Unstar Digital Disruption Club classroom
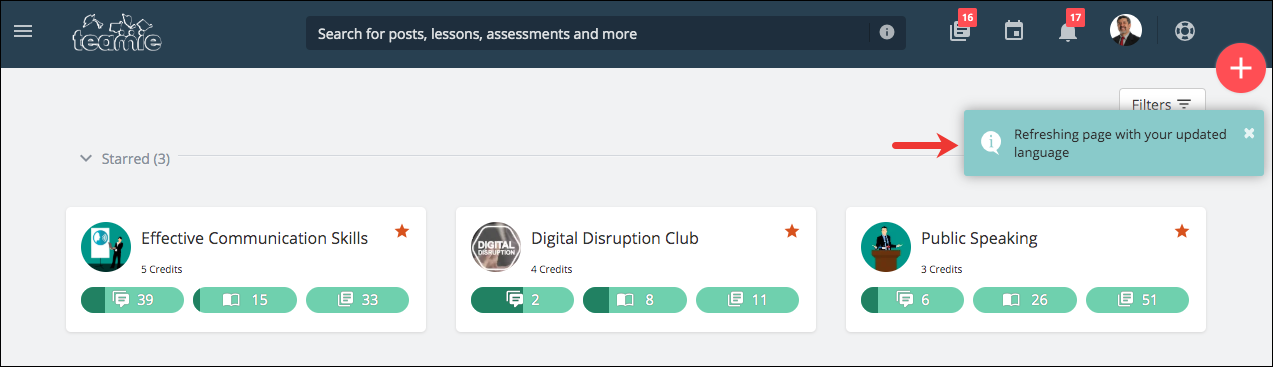 792,231
